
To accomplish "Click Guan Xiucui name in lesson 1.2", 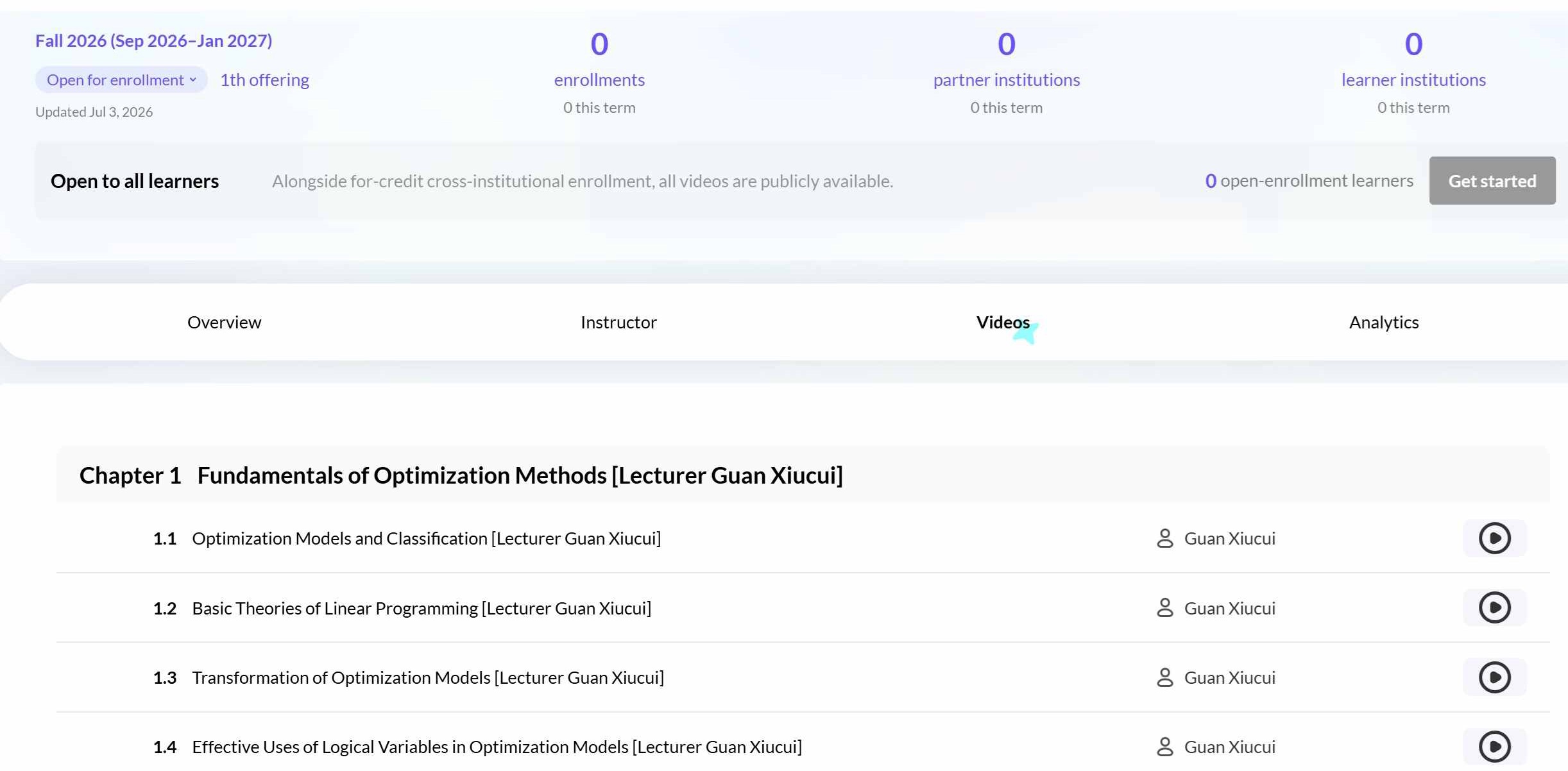I will (1229, 608).
